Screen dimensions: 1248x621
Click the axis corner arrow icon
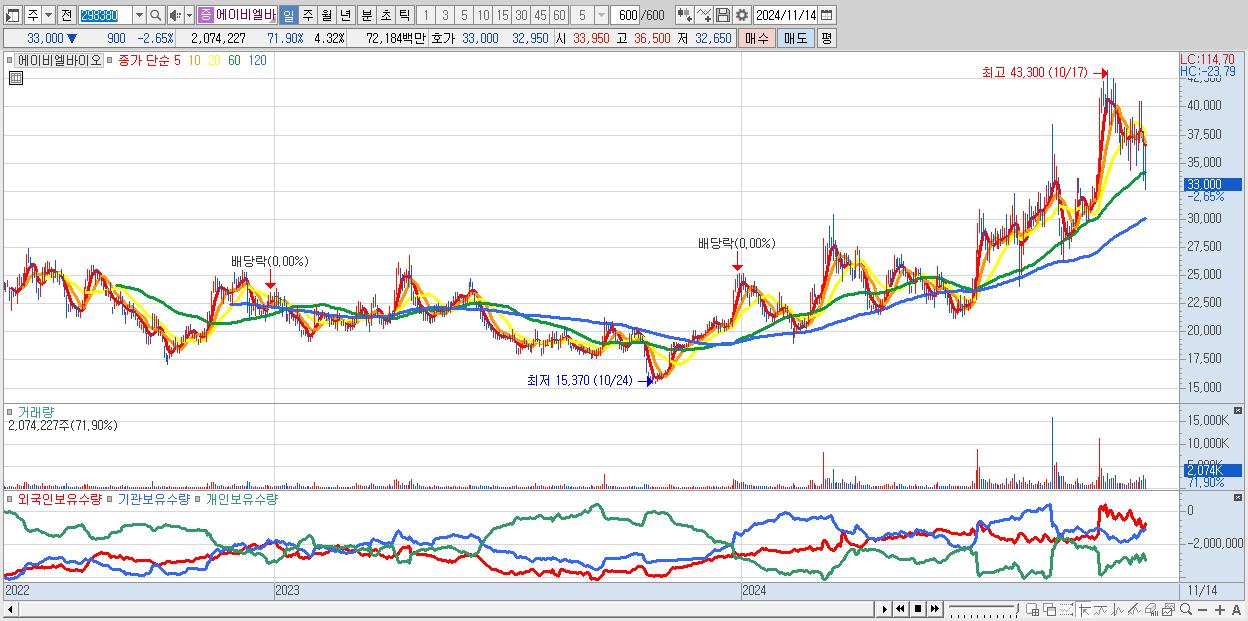pos(1084,609)
